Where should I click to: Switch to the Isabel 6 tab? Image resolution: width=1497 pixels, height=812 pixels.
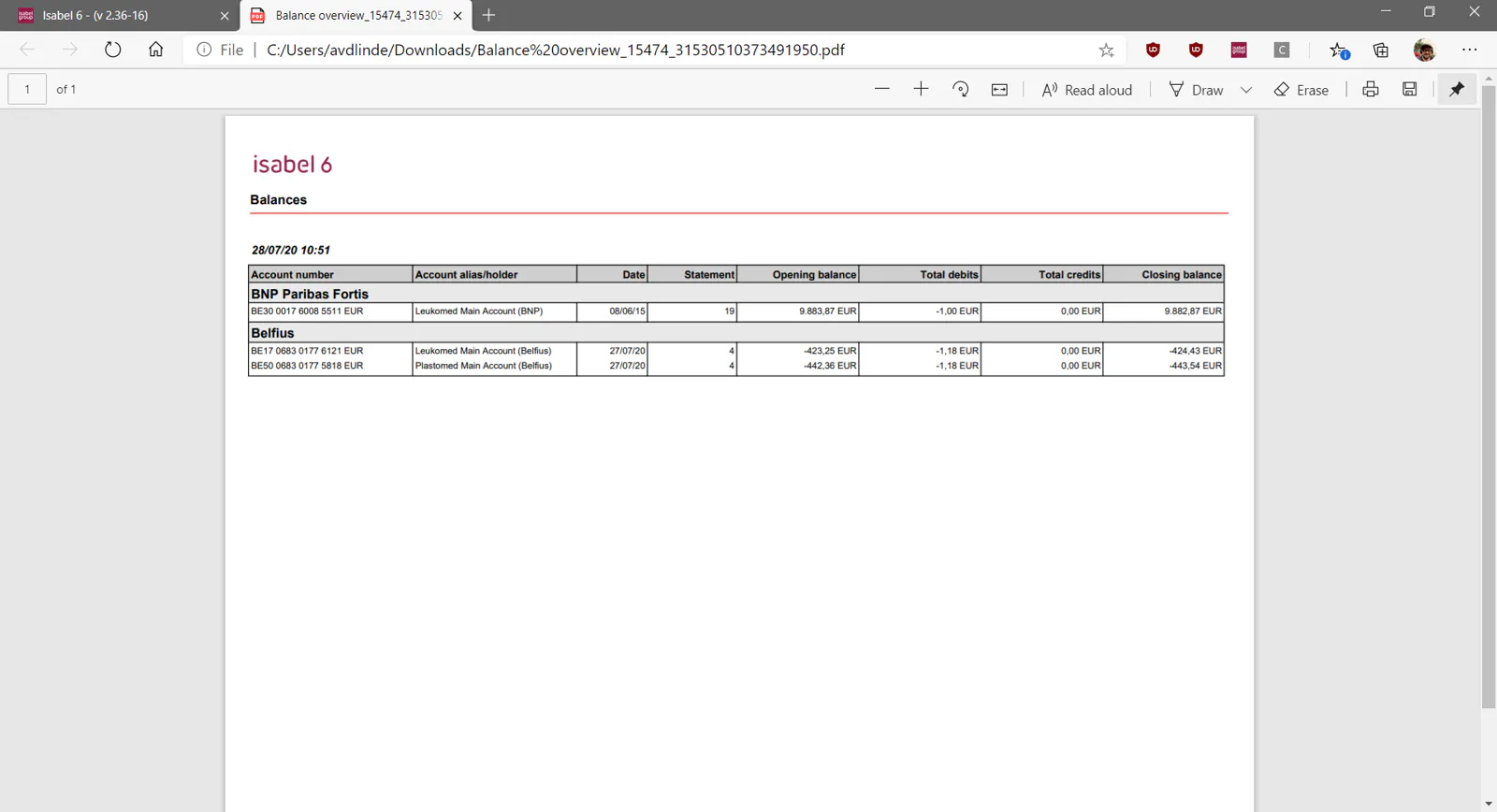120,16
